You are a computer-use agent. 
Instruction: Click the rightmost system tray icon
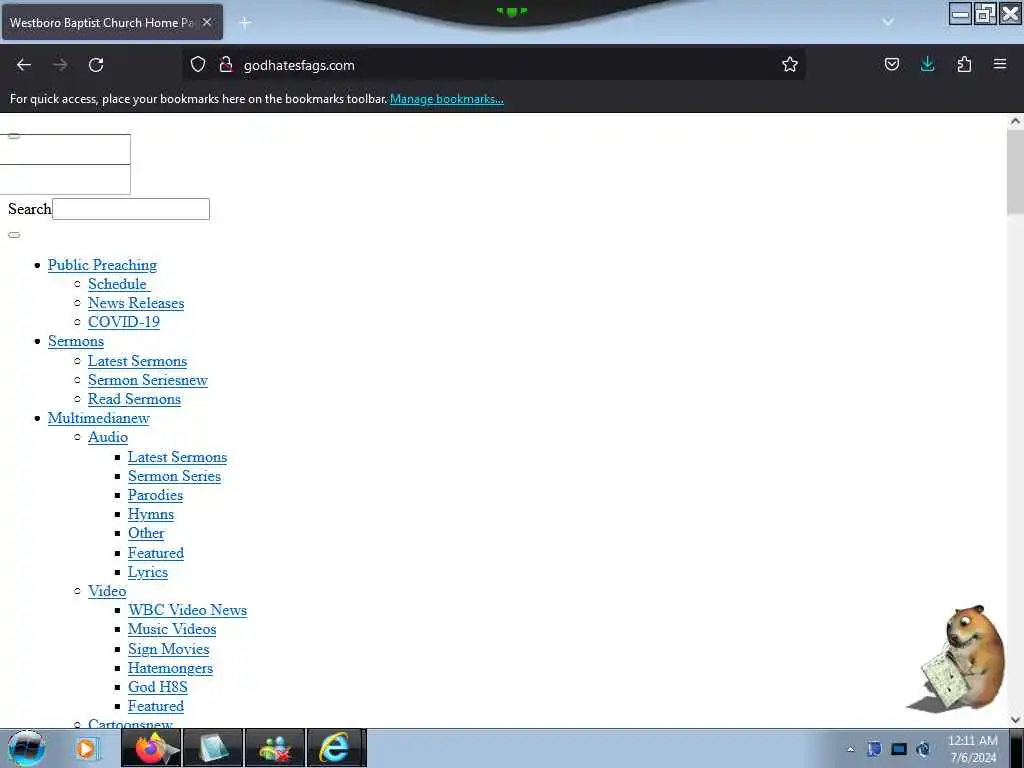pos(923,749)
